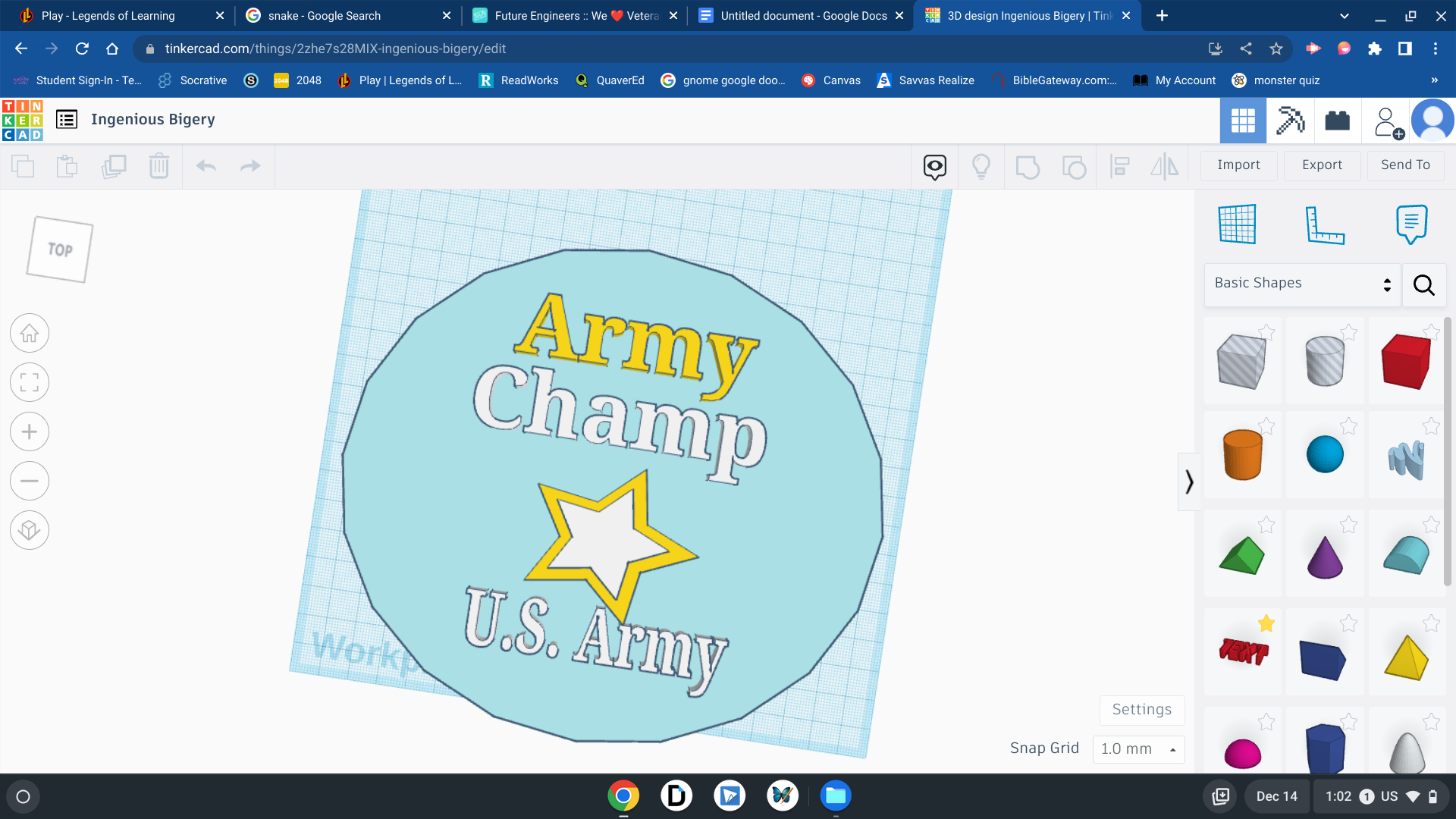
Task: Click the Home view button
Action: (30, 333)
